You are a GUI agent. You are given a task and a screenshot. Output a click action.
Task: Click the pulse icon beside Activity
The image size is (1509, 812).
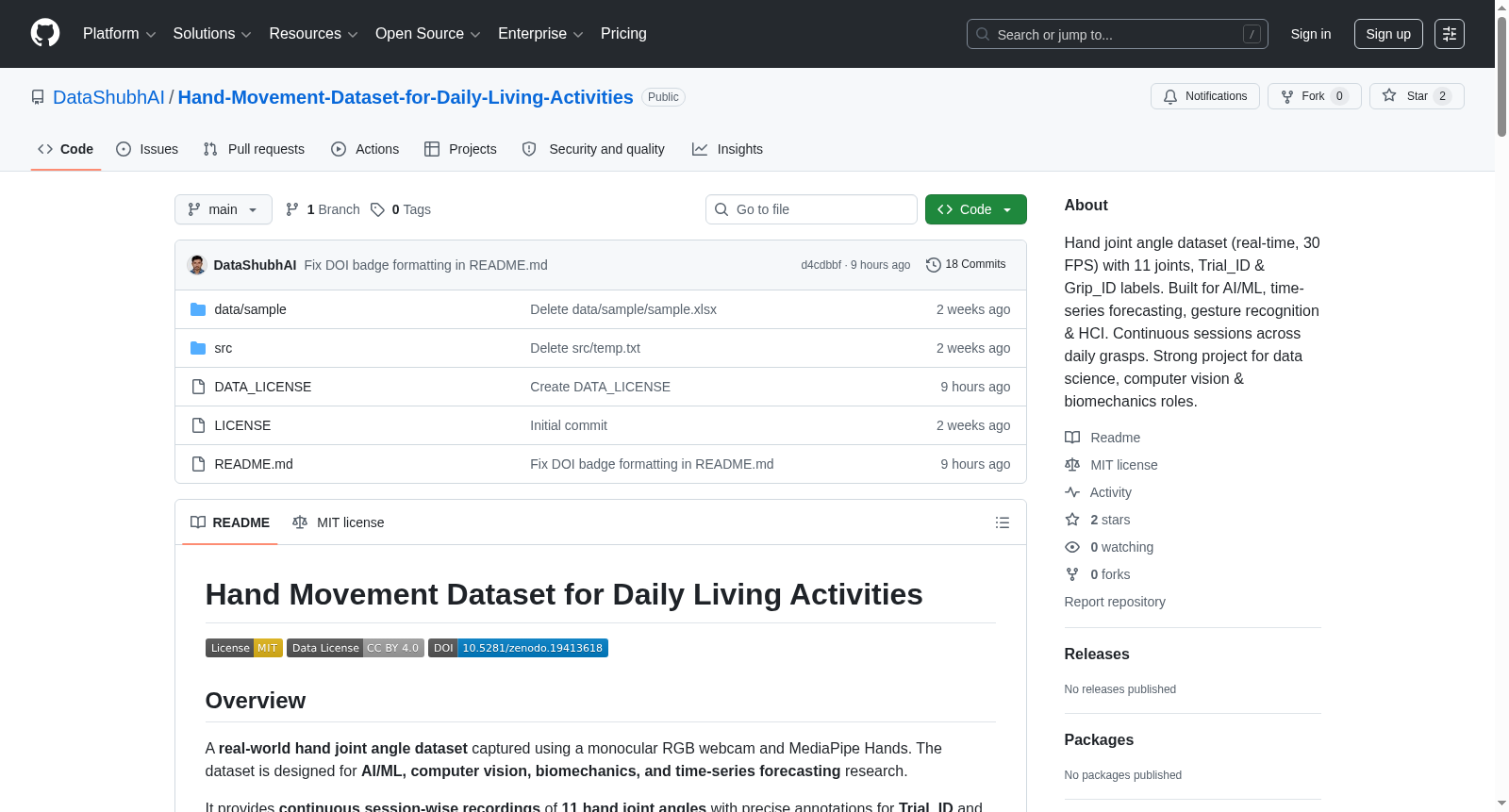1072,492
